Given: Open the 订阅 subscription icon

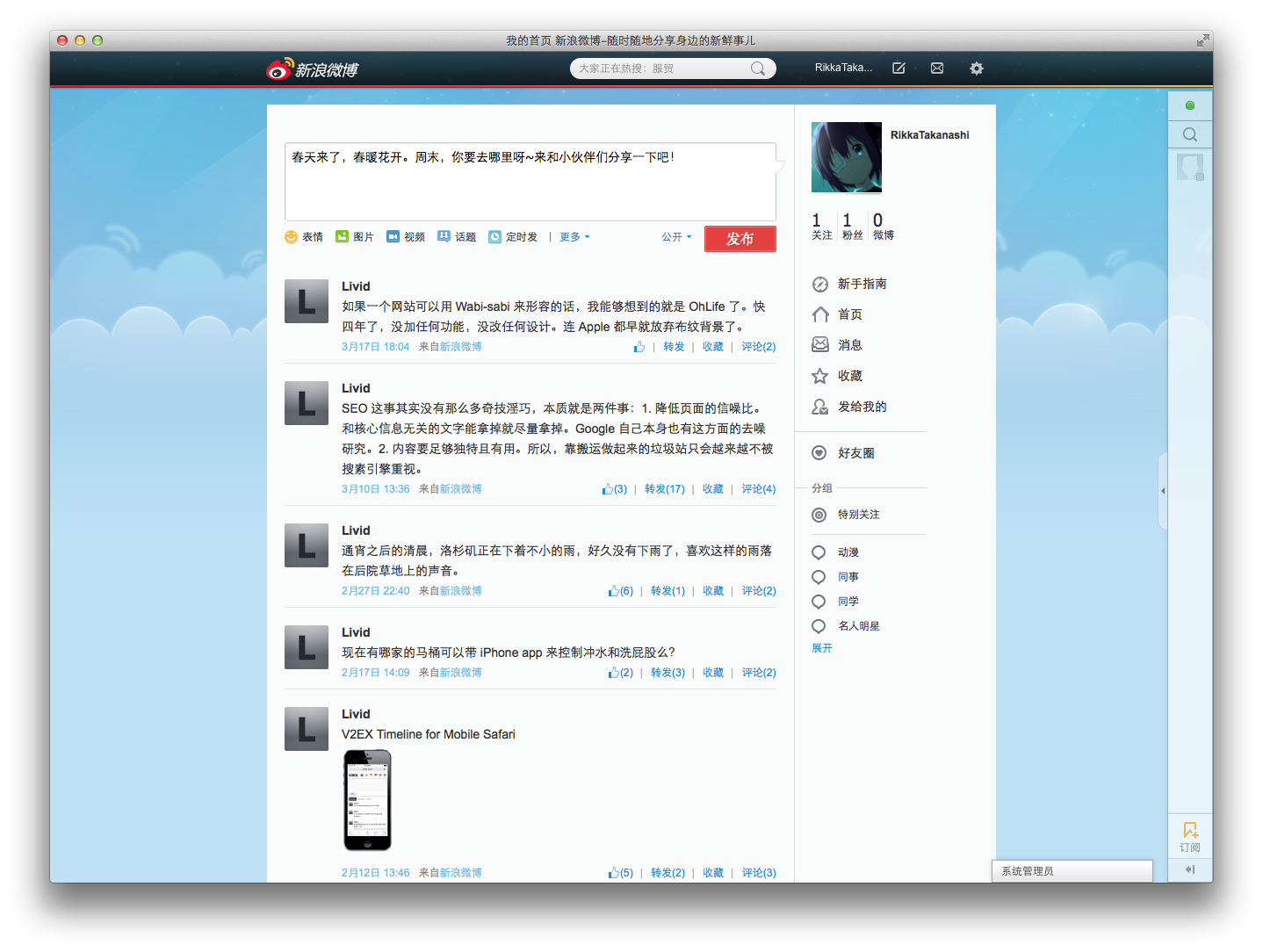Looking at the screenshot, I should (x=1190, y=837).
